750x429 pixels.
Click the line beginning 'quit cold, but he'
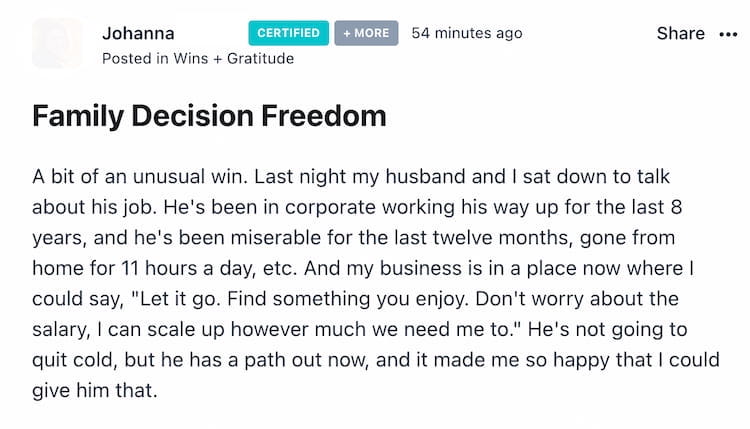coord(375,360)
